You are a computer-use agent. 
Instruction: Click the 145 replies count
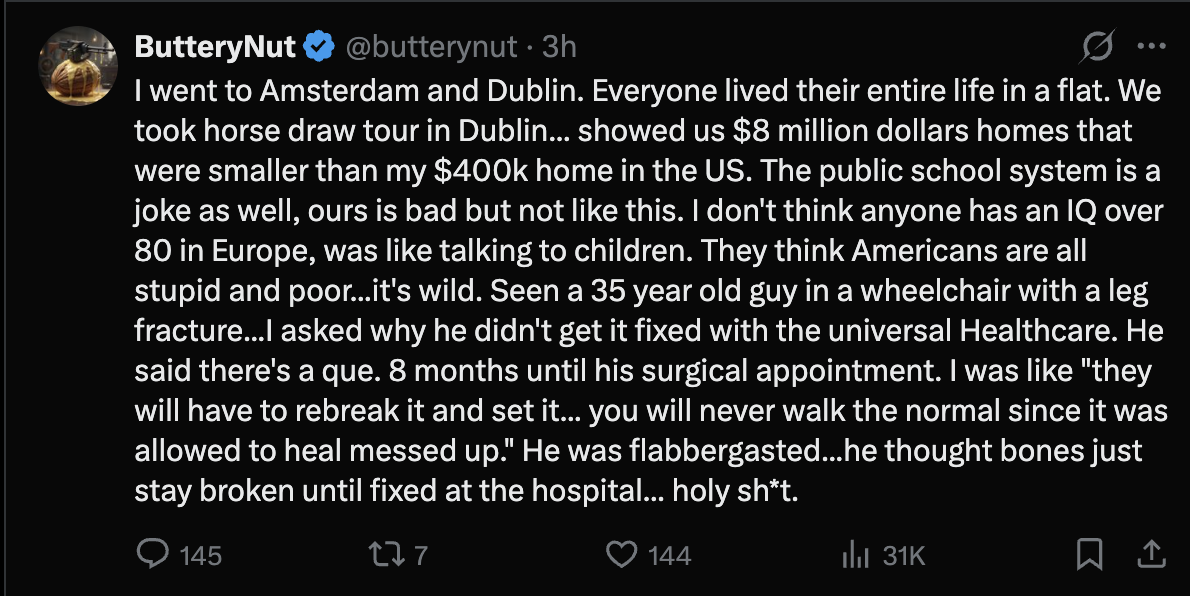click(x=200, y=555)
